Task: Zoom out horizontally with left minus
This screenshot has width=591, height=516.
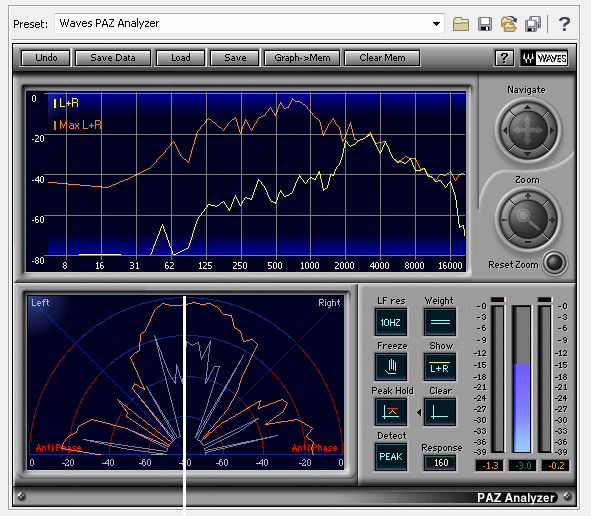Action: 504,220
